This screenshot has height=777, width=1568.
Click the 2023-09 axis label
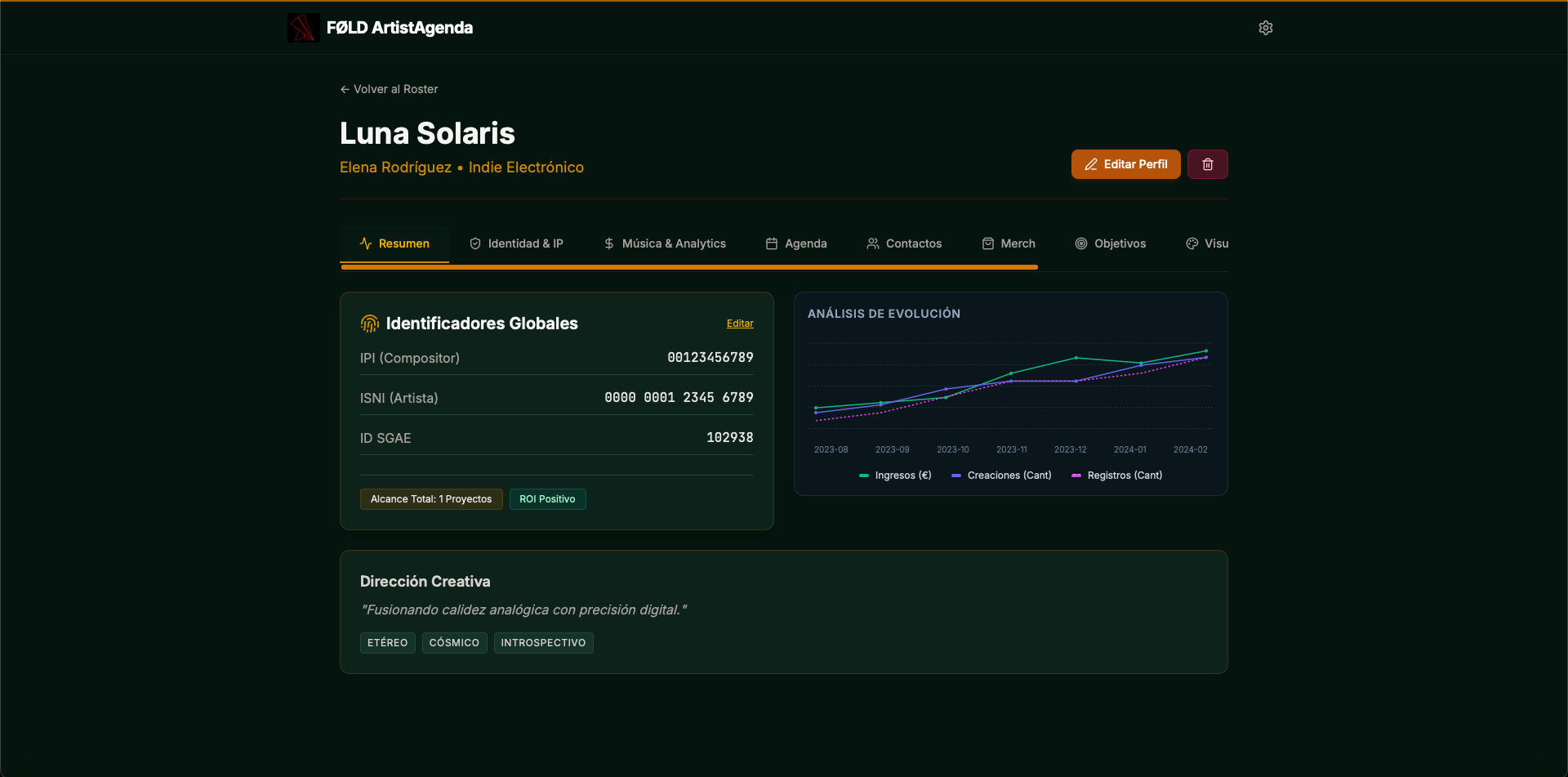coord(892,450)
